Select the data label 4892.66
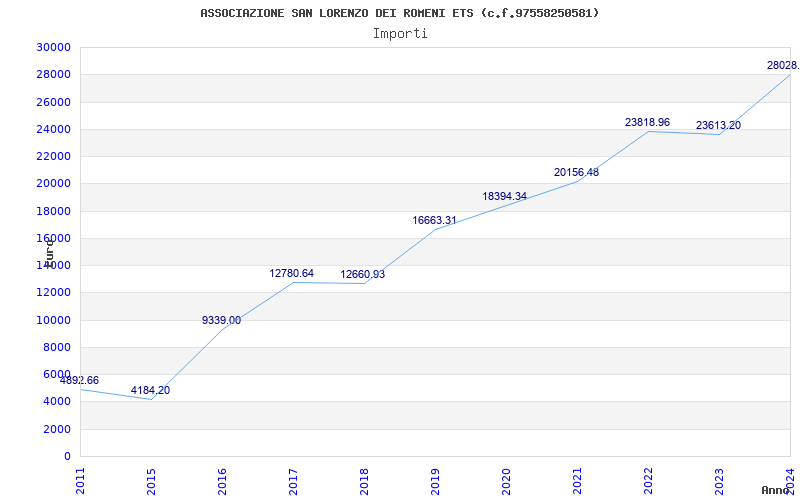Image resolution: width=800 pixels, height=500 pixels. tap(79, 380)
